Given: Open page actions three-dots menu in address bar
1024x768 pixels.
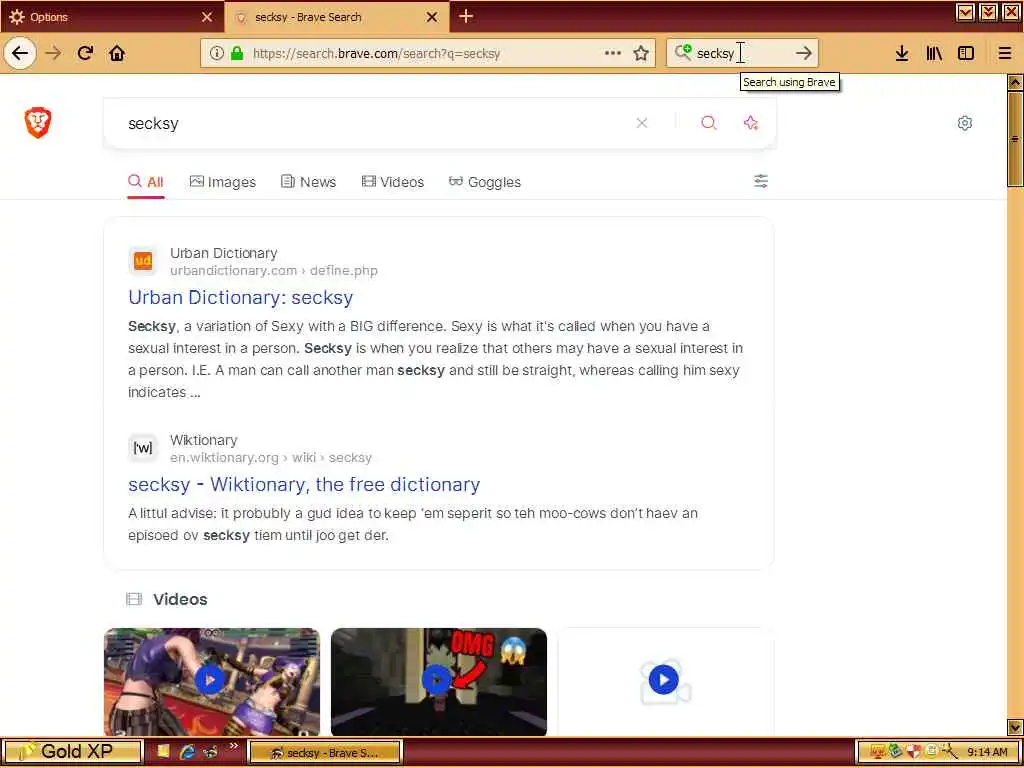Looking at the screenshot, I should pyautogui.click(x=613, y=53).
